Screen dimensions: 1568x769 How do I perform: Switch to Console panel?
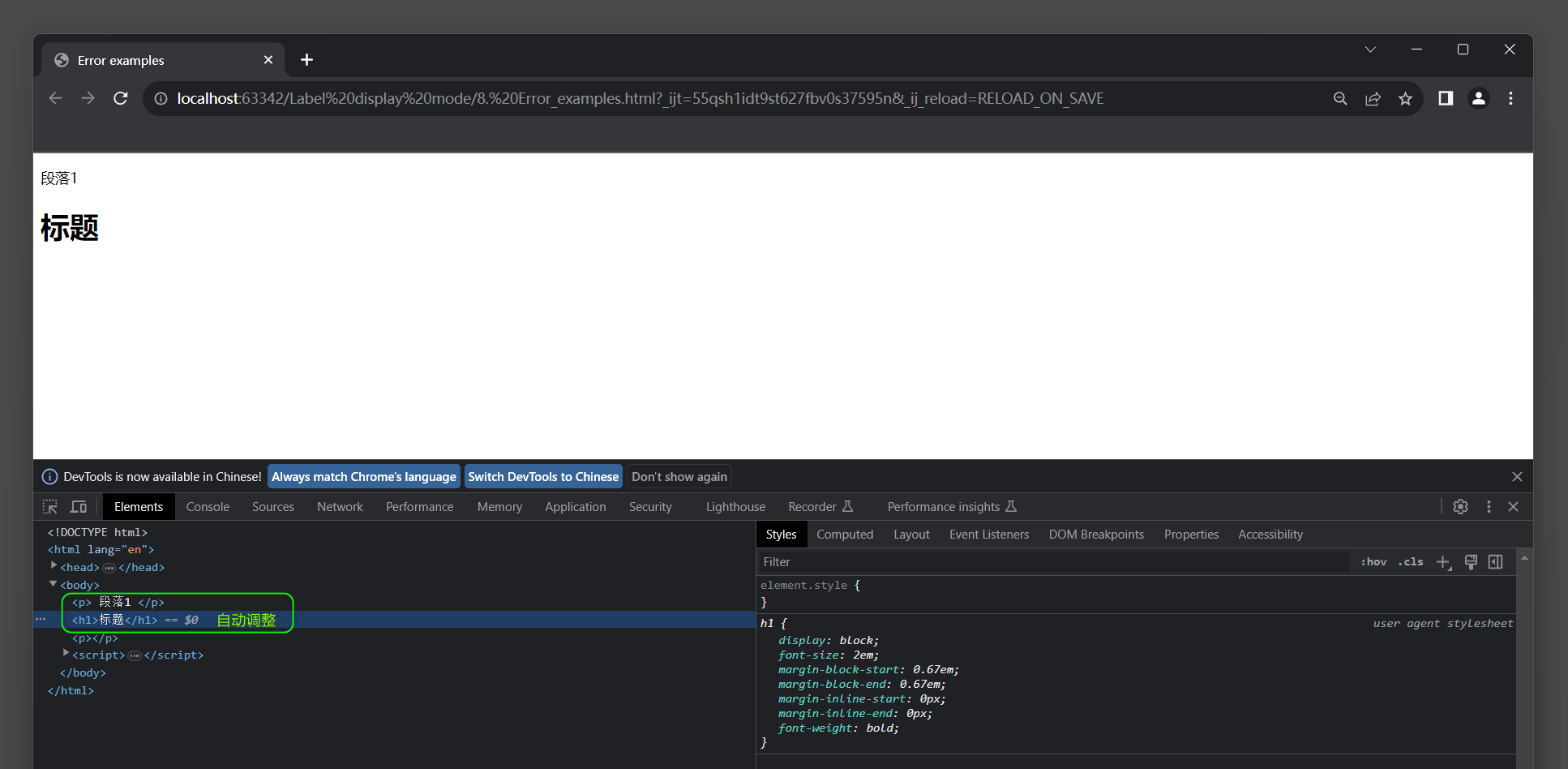click(x=208, y=507)
